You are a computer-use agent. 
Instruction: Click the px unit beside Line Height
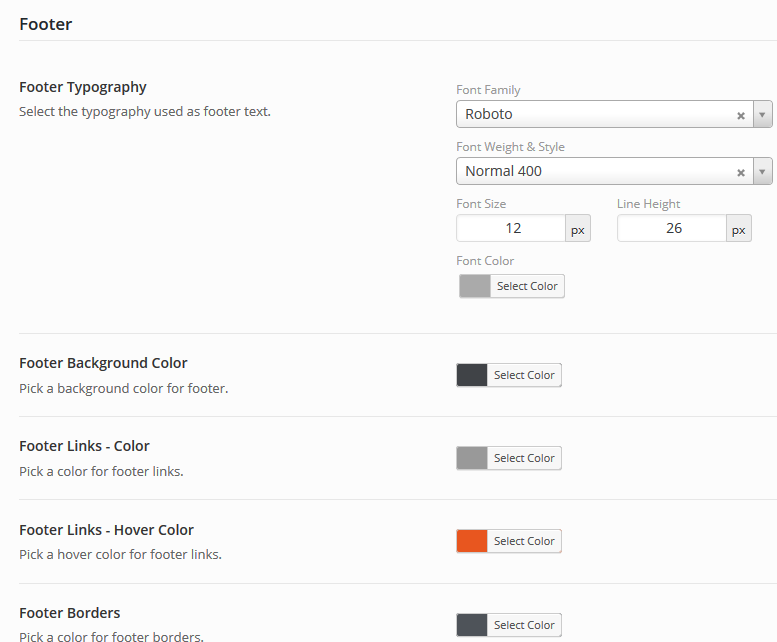pos(739,230)
